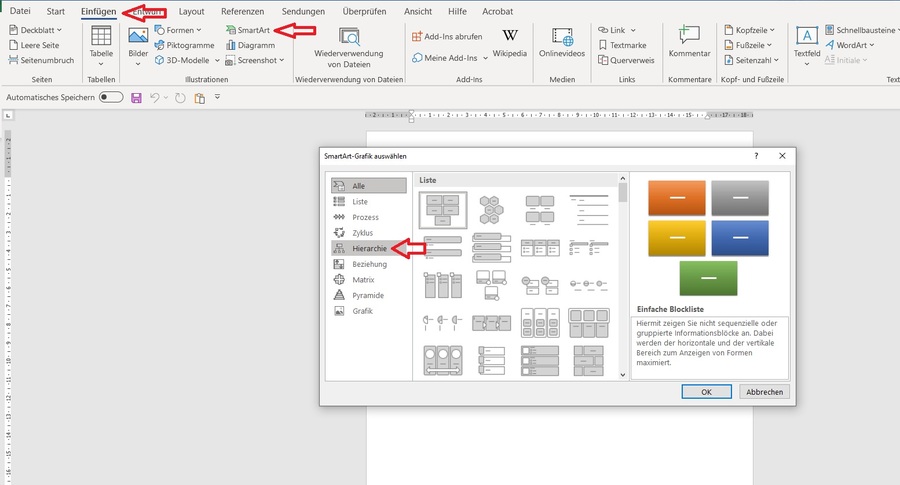The width and height of the screenshot is (900, 485).
Task: Expand the Formen dropdown
Action: 177,31
